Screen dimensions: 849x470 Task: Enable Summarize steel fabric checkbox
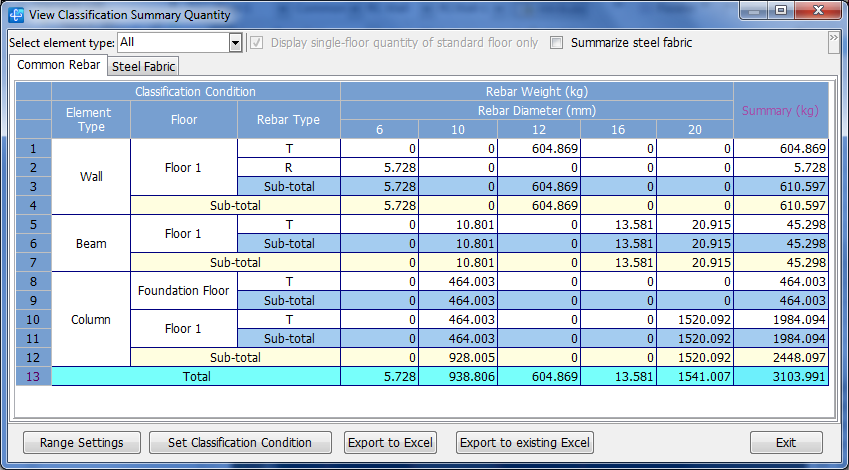tap(555, 43)
